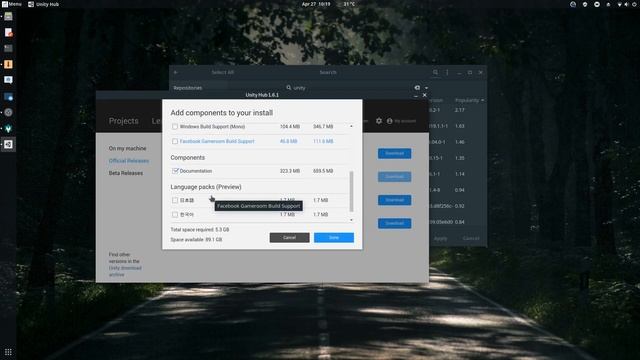The width and height of the screenshot is (640, 360).
Task: Click the components list scrollbar thumb
Action: point(351,191)
